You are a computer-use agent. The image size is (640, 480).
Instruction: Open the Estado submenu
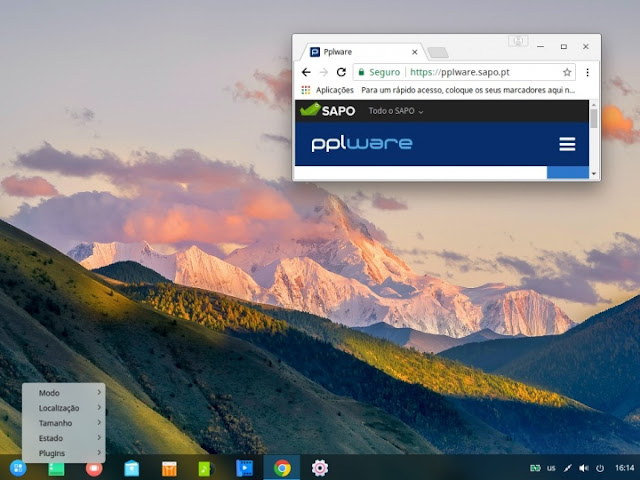point(64,438)
